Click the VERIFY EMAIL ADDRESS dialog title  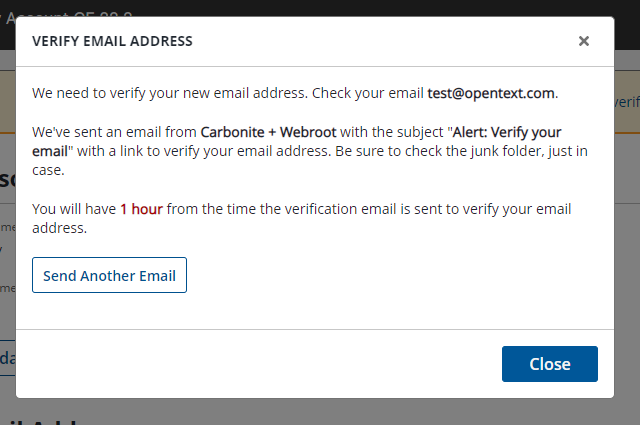point(112,41)
